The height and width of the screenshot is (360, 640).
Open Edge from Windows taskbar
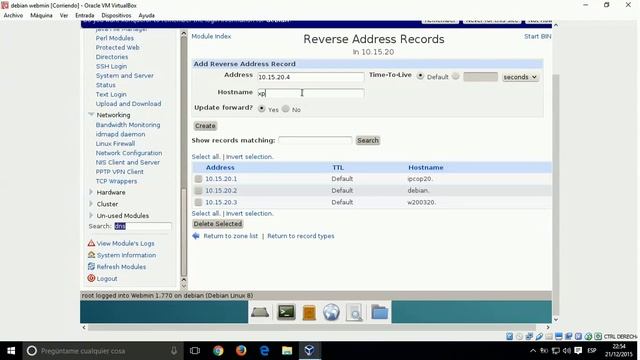click(x=264, y=351)
